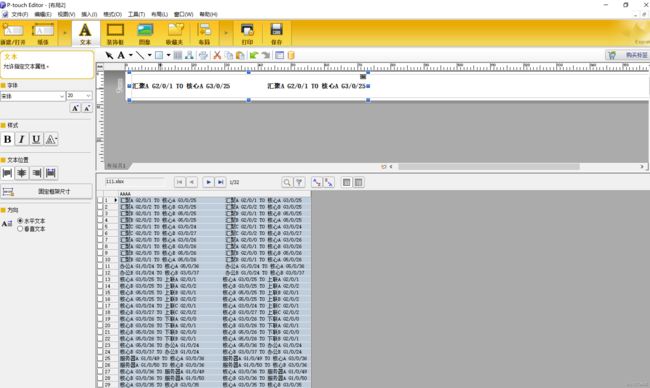The image size is (650, 388).
Task: Click the record view layout icon
Action: (347, 182)
